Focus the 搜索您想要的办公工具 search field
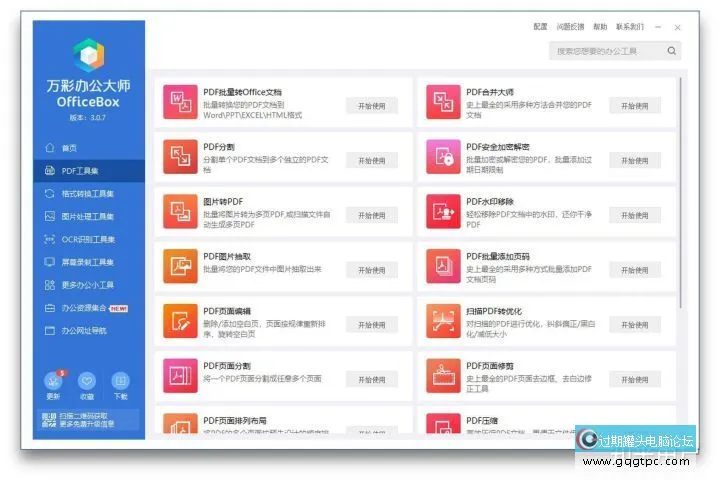This screenshot has height=480, width=720. point(607,51)
